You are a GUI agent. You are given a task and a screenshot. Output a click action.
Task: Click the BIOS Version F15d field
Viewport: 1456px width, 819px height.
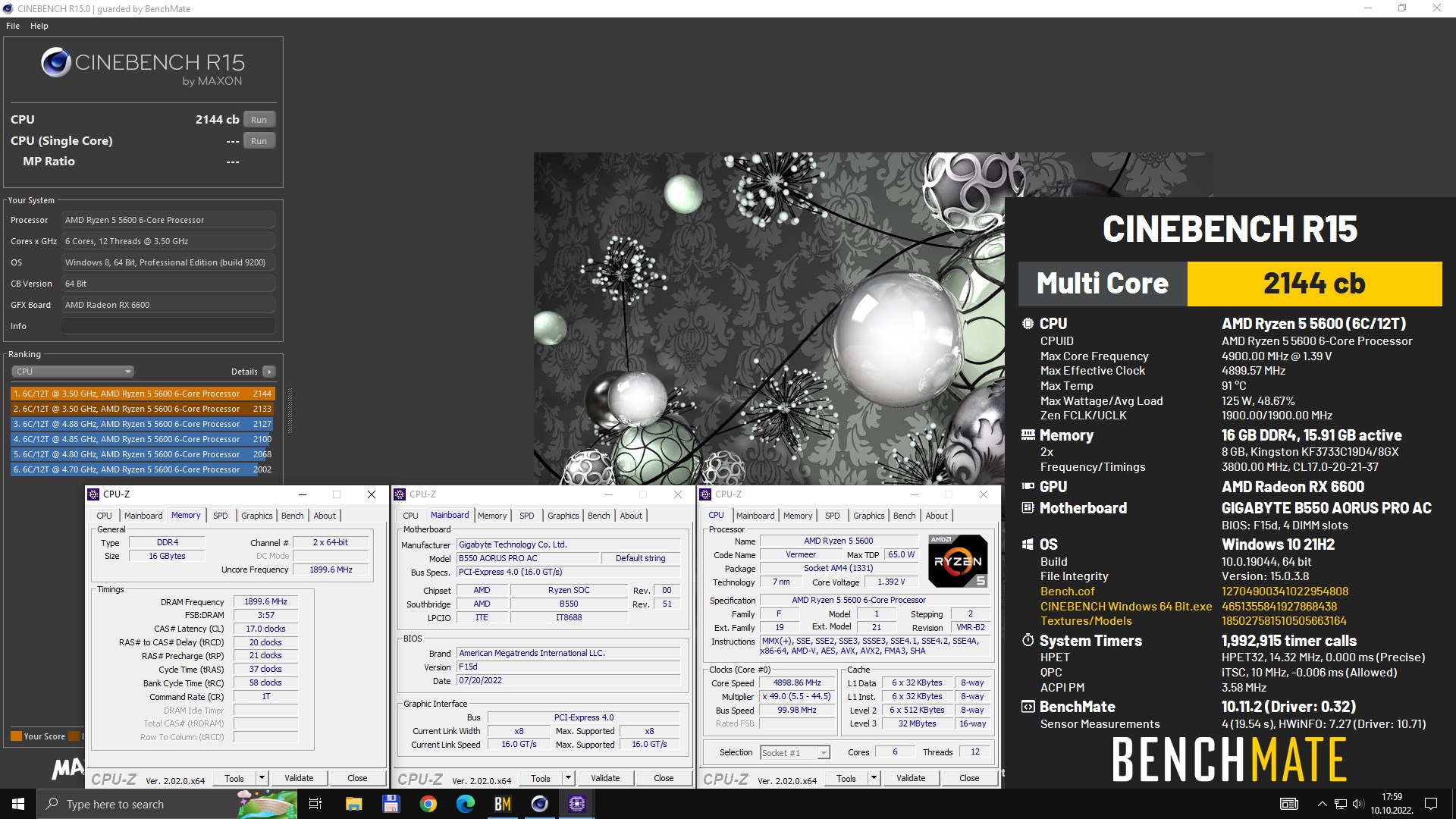pyautogui.click(x=568, y=667)
